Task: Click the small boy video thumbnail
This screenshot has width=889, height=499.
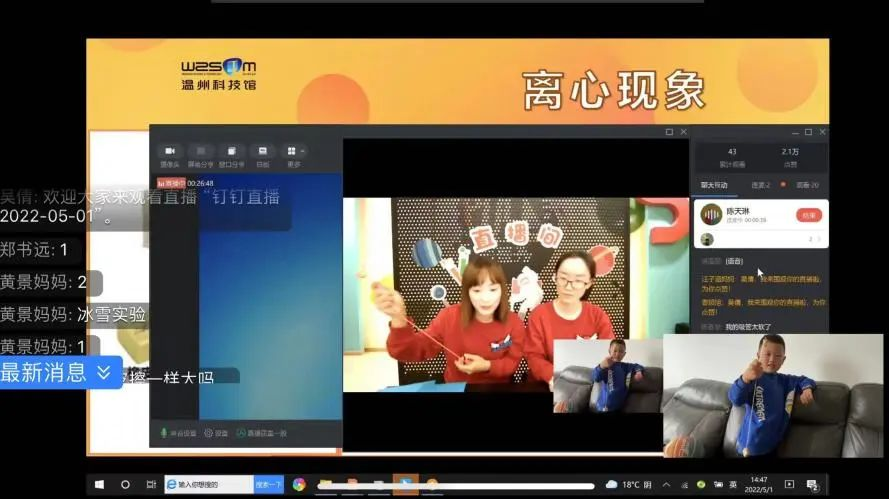Action: pos(608,376)
